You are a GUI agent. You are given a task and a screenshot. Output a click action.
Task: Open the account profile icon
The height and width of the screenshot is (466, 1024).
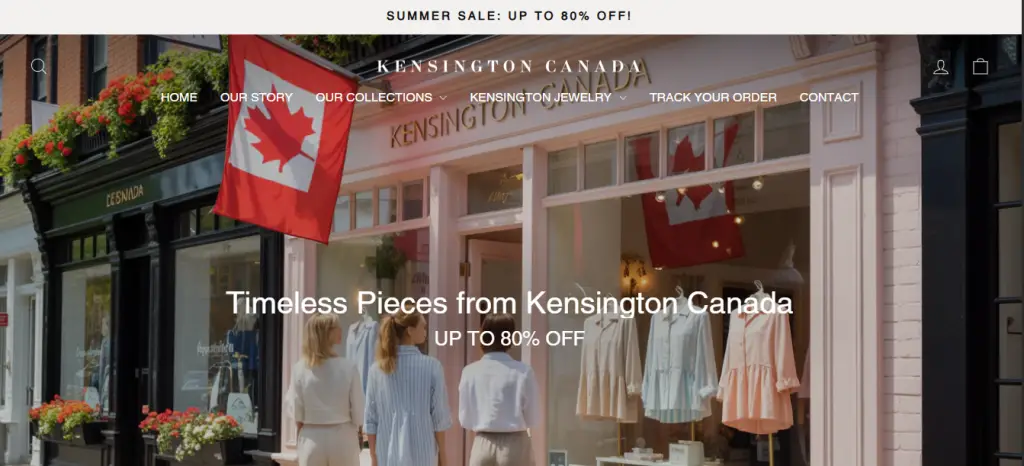(x=940, y=67)
